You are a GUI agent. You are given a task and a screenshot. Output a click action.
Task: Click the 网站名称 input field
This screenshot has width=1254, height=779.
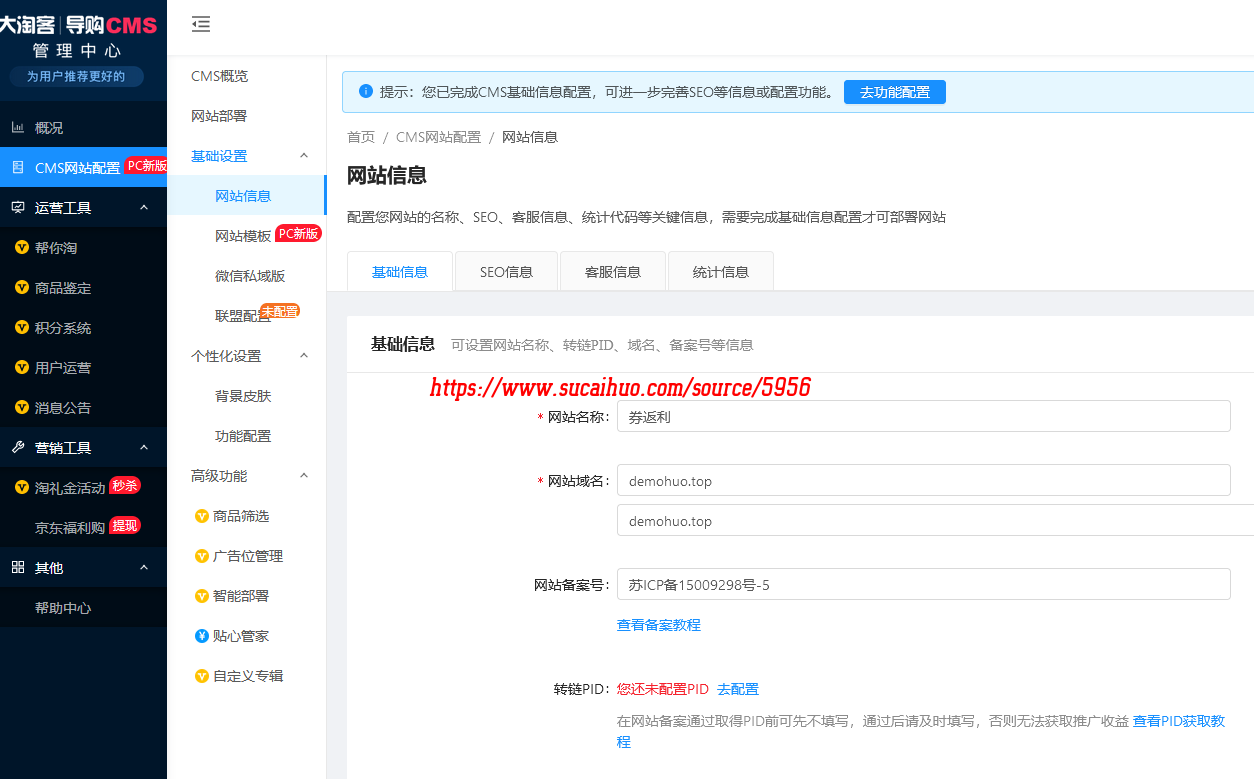click(x=922, y=417)
